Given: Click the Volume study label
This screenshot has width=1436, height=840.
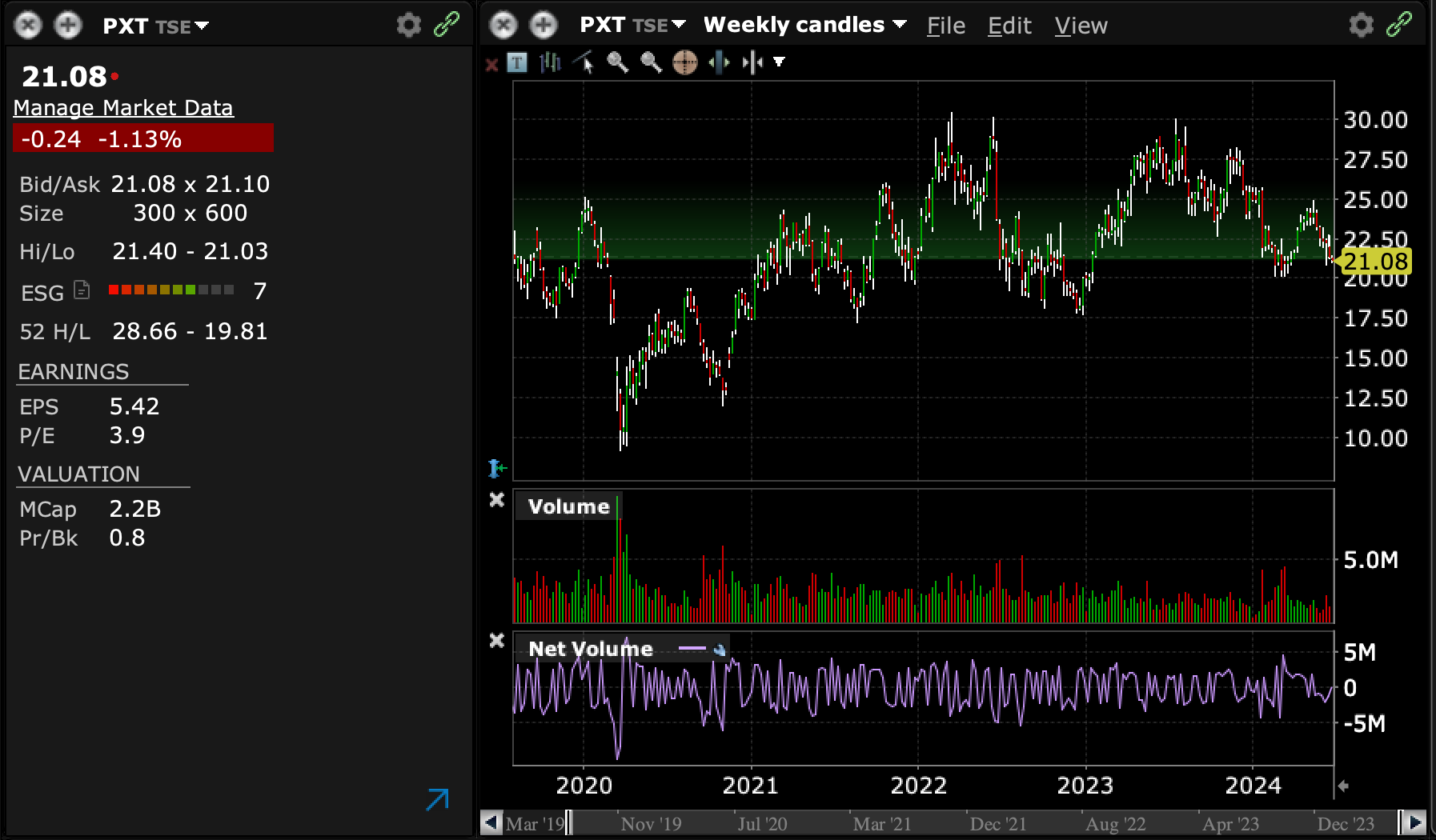Looking at the screenshot, I should pos(569,506).
